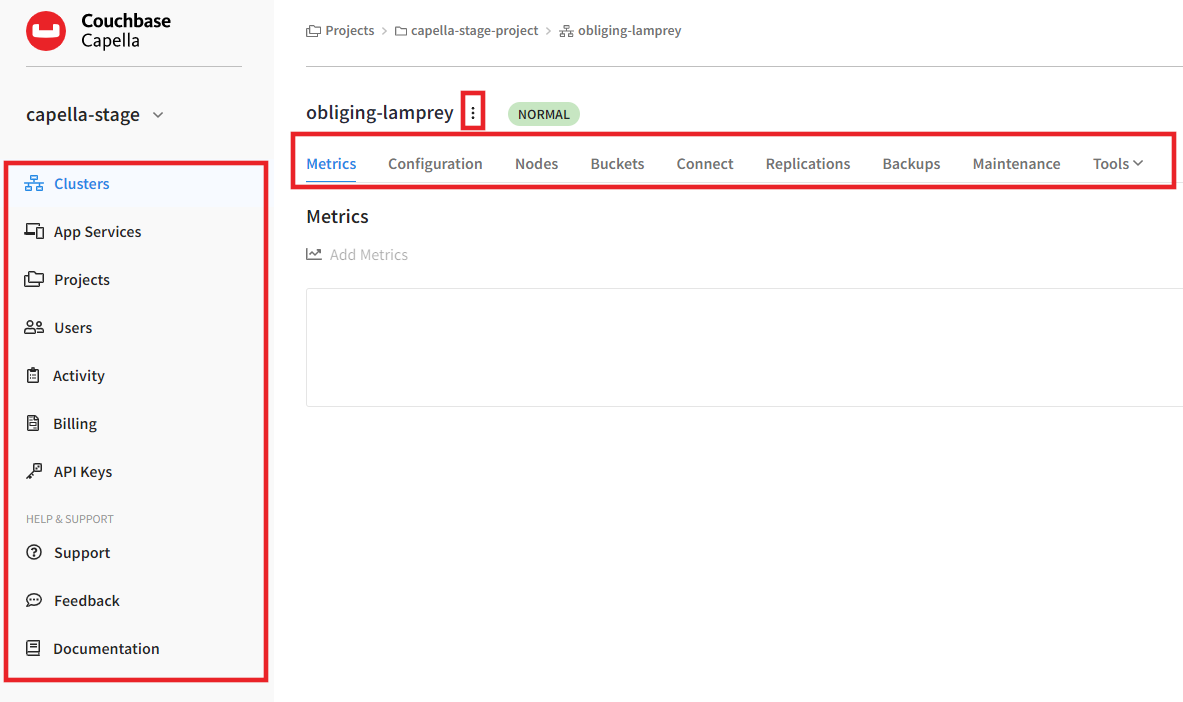Screen dimensions: 1183x702
Task: Click the Metrics section heading
Action: pos(337,217)
